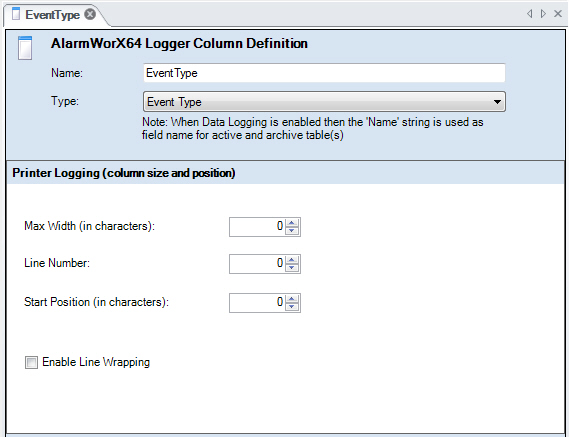
Task: Navigate to next tab with right arrow
Action: [x=543, y=14]
